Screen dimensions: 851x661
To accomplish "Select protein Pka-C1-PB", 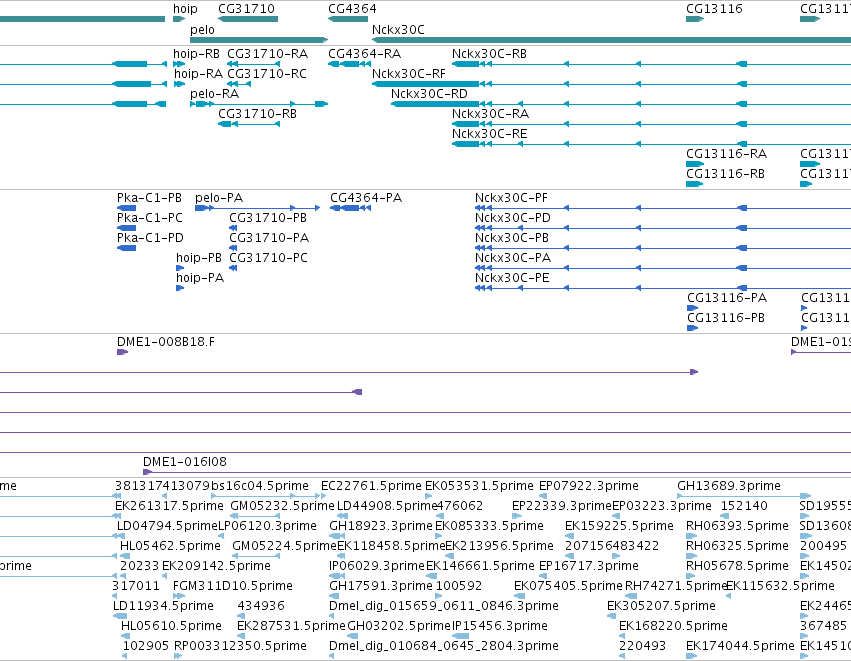I will point(149,198).
